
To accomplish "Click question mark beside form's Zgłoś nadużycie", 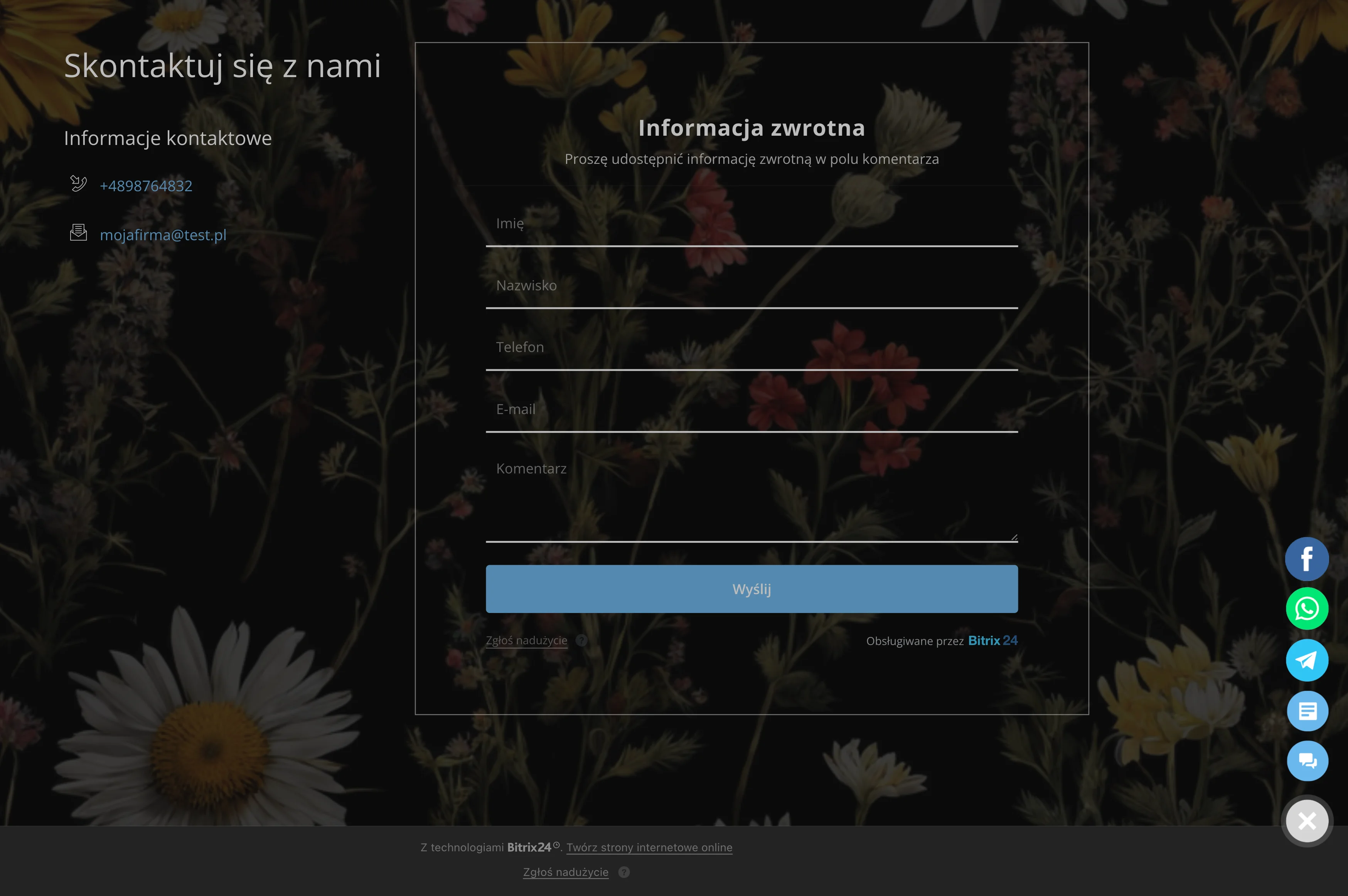I will pyautogui.click(x=582, y=640).
